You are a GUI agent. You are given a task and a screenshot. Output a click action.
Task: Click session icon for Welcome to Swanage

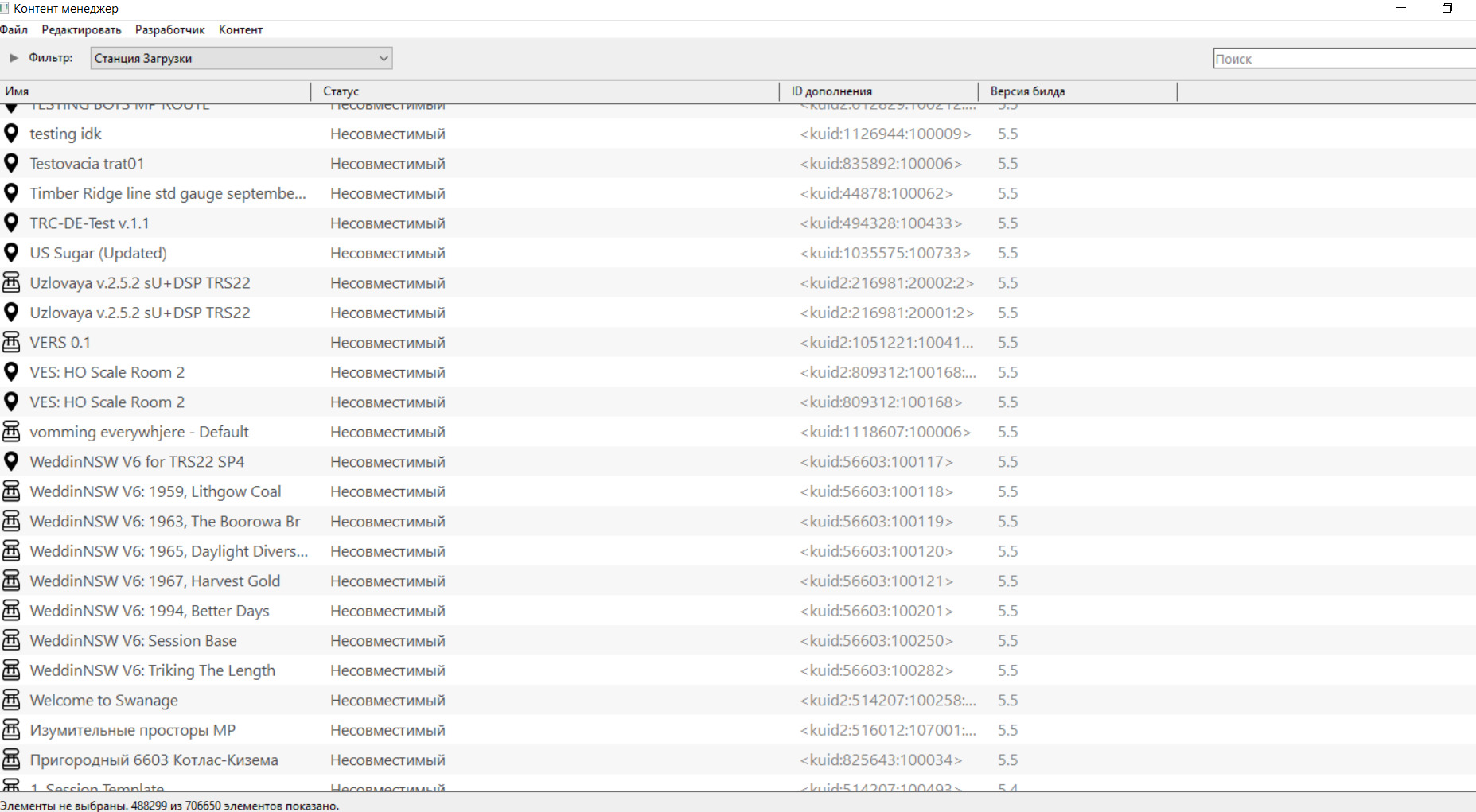11,701
